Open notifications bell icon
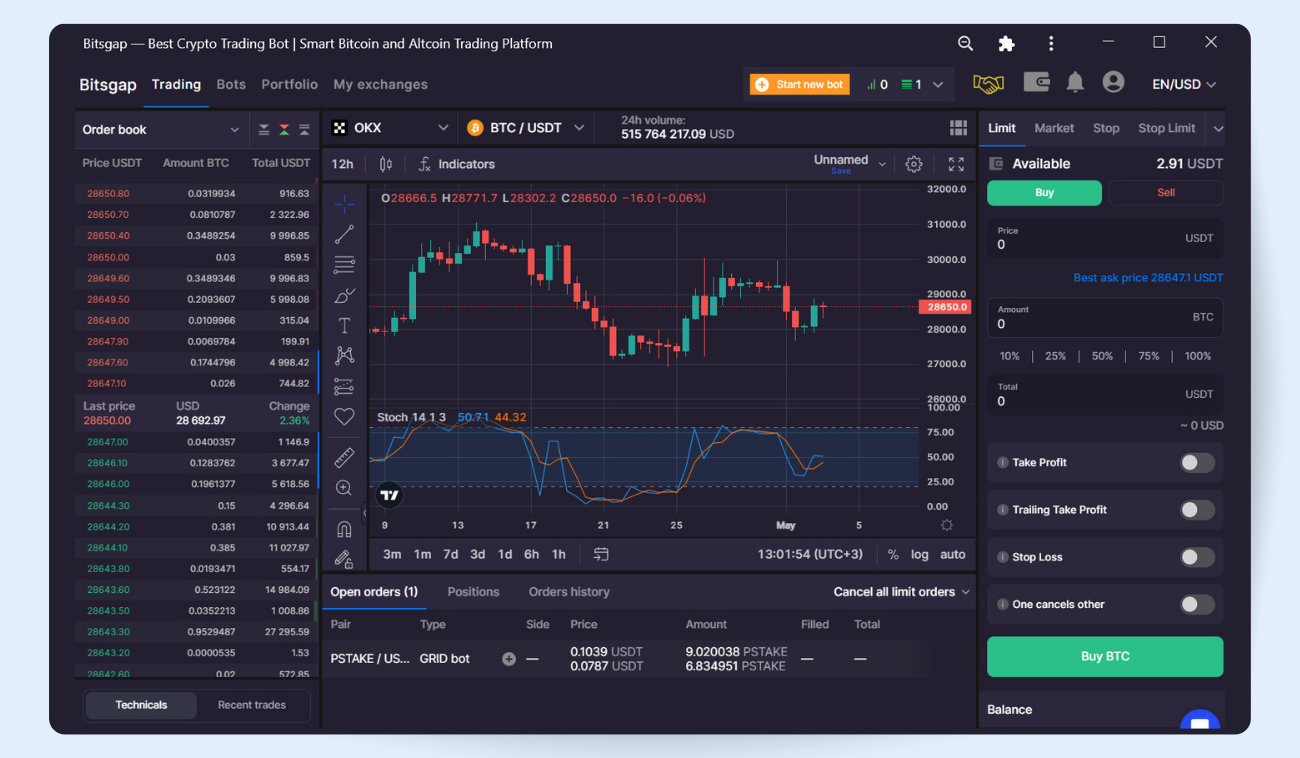The width and height of the screenshot is (1300, 758). click(x=1075, y=83)
